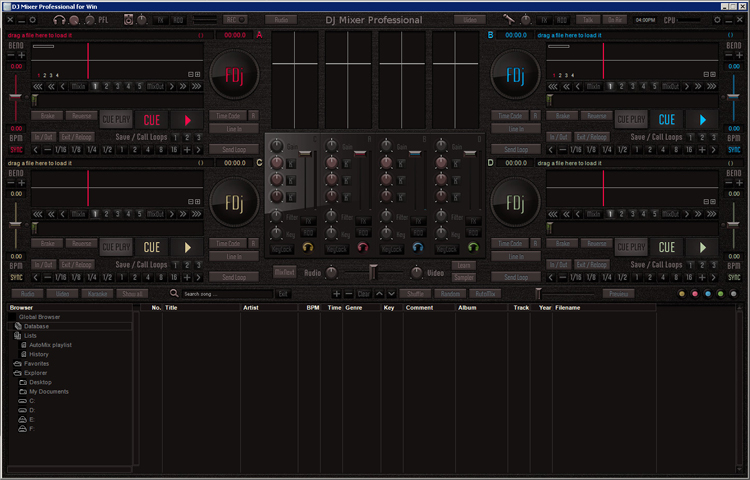Image resolution: width=750 pixels, height=480 pixels.
Task: Click the red CUE button on deck A
Action: [x=152, y=120]
